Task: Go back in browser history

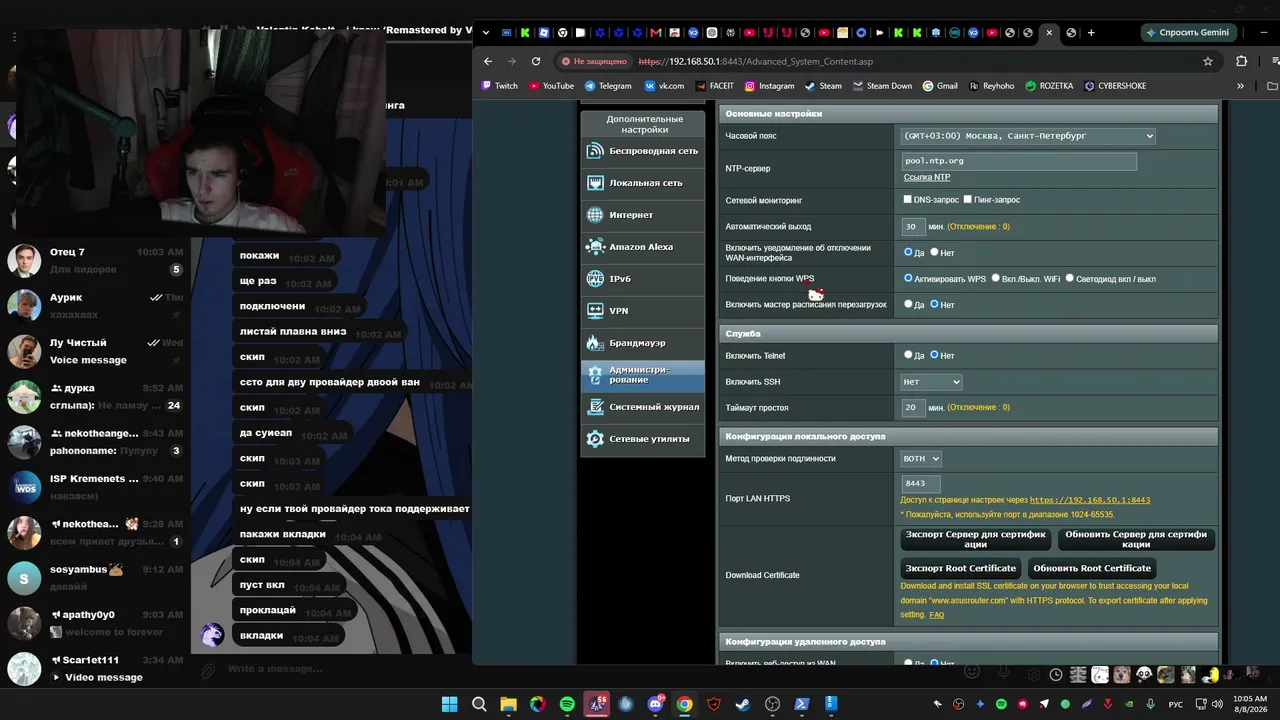Action: pyautogui.click(x=488, y=61)
